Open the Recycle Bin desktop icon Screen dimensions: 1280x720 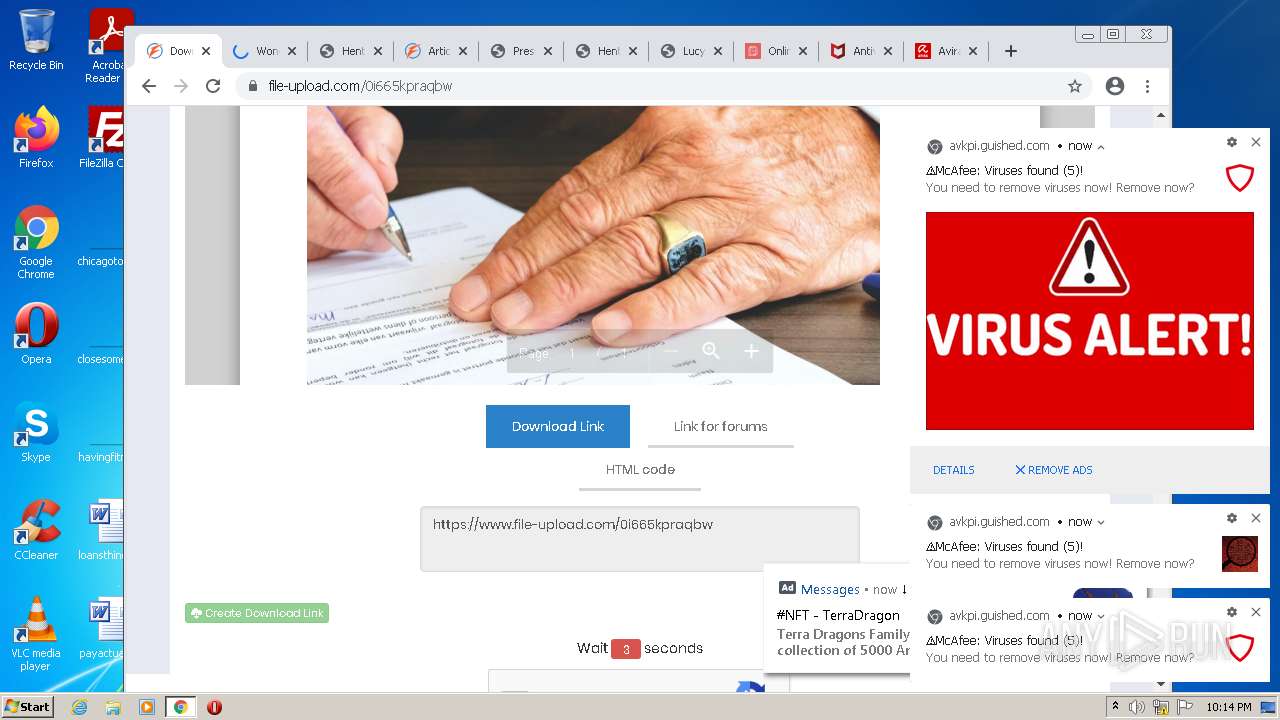point(36,40)
